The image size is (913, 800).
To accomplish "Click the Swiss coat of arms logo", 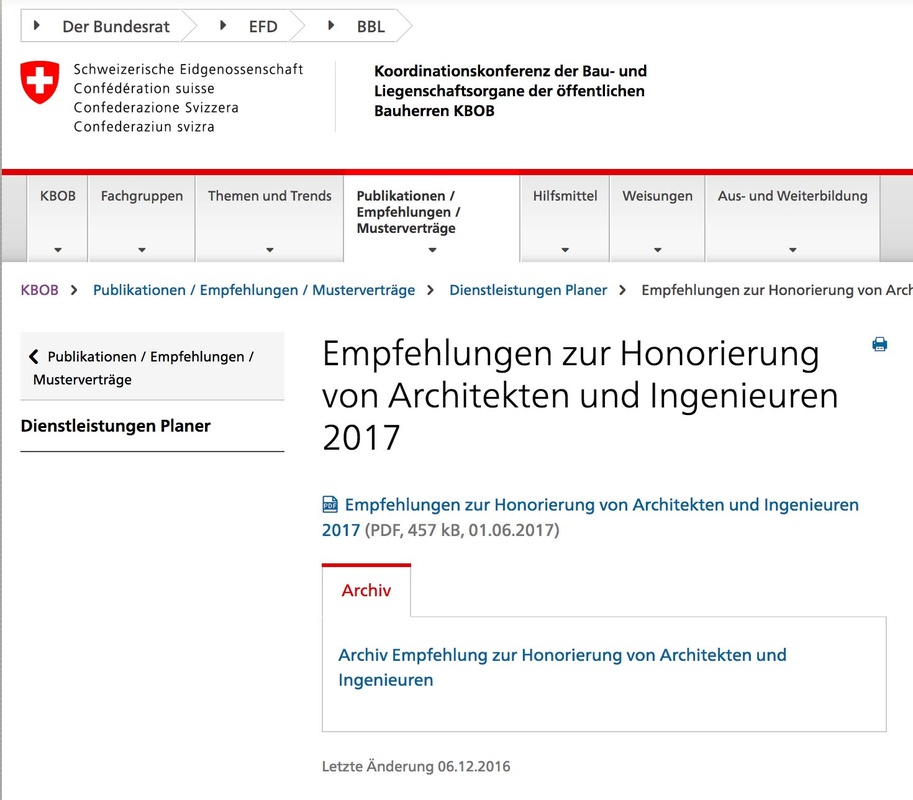I will pyautogui.click(x=40, y=82).
